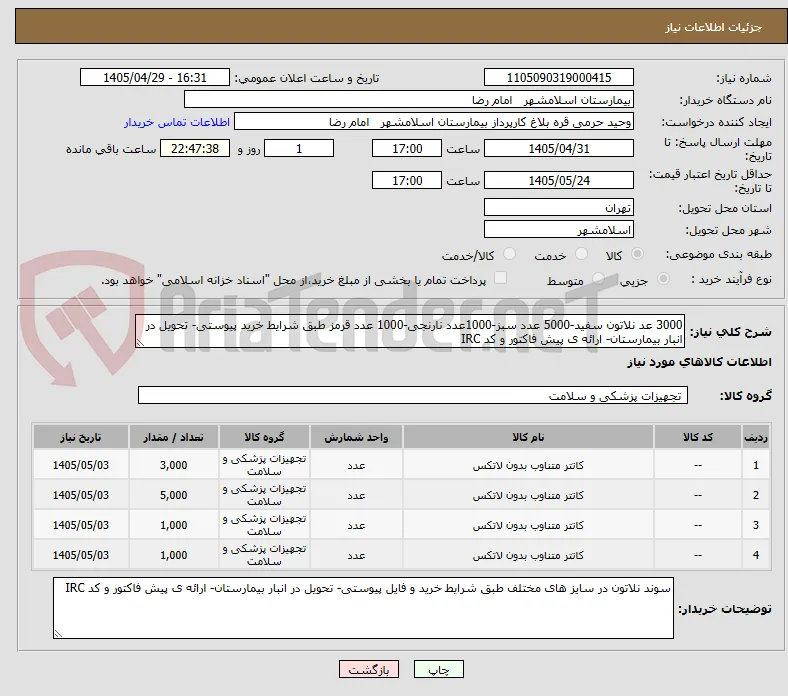Viewport: 788px width, 696px height.
Task: Click item name کاتتر متناوب in row 4
Action: click(528, 555)
